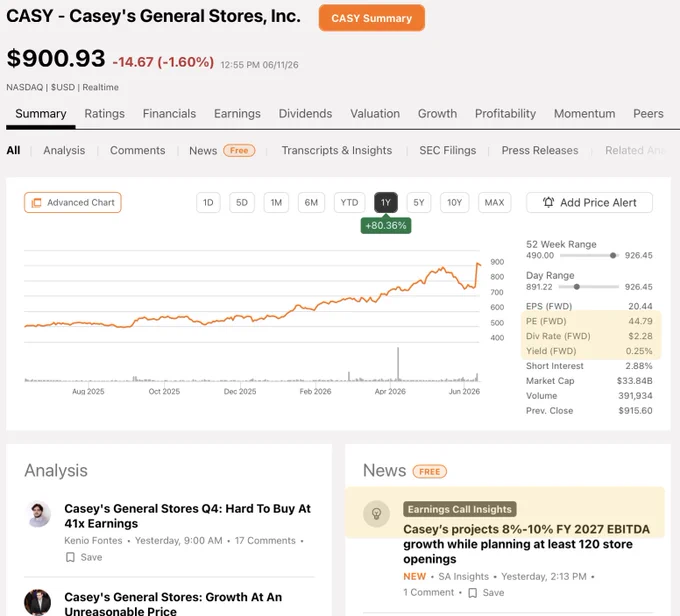
Task: Filter content by Comments
Action: 137,151
